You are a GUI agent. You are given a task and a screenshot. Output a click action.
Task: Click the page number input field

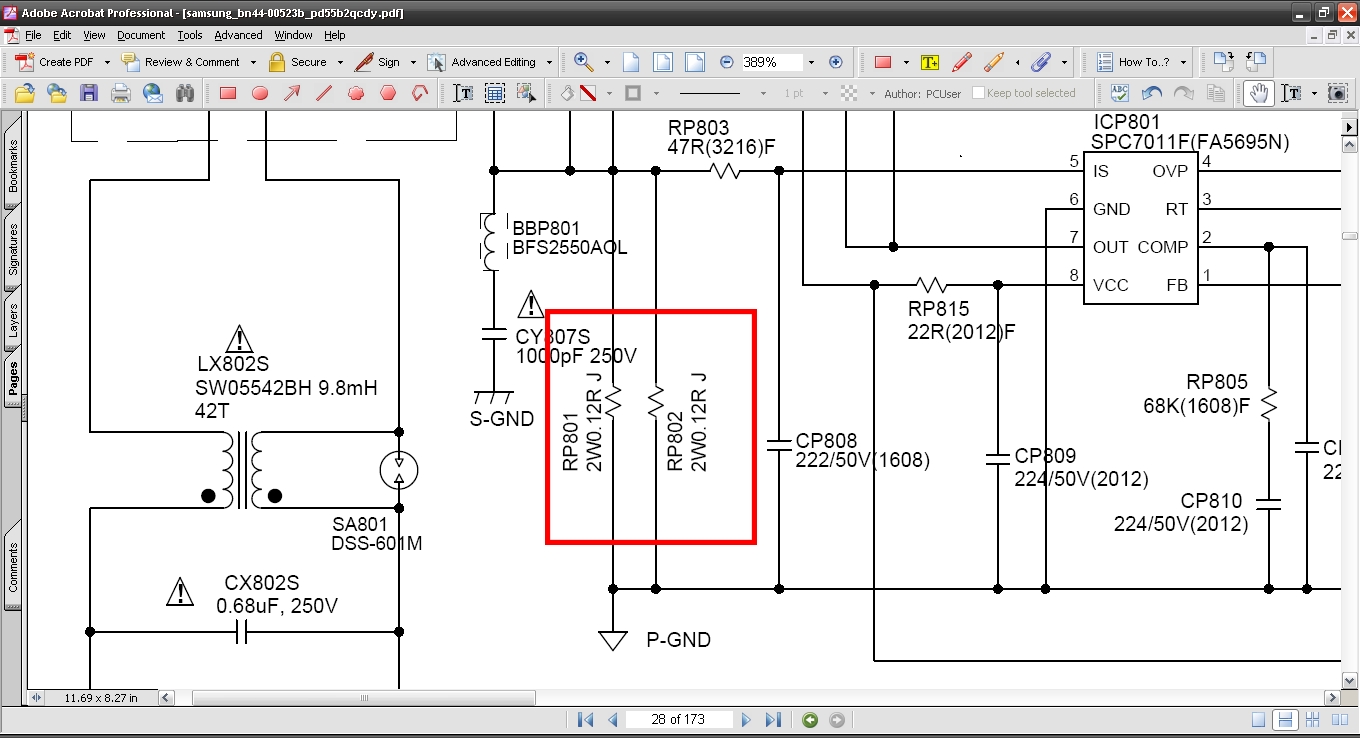(678, 720)
